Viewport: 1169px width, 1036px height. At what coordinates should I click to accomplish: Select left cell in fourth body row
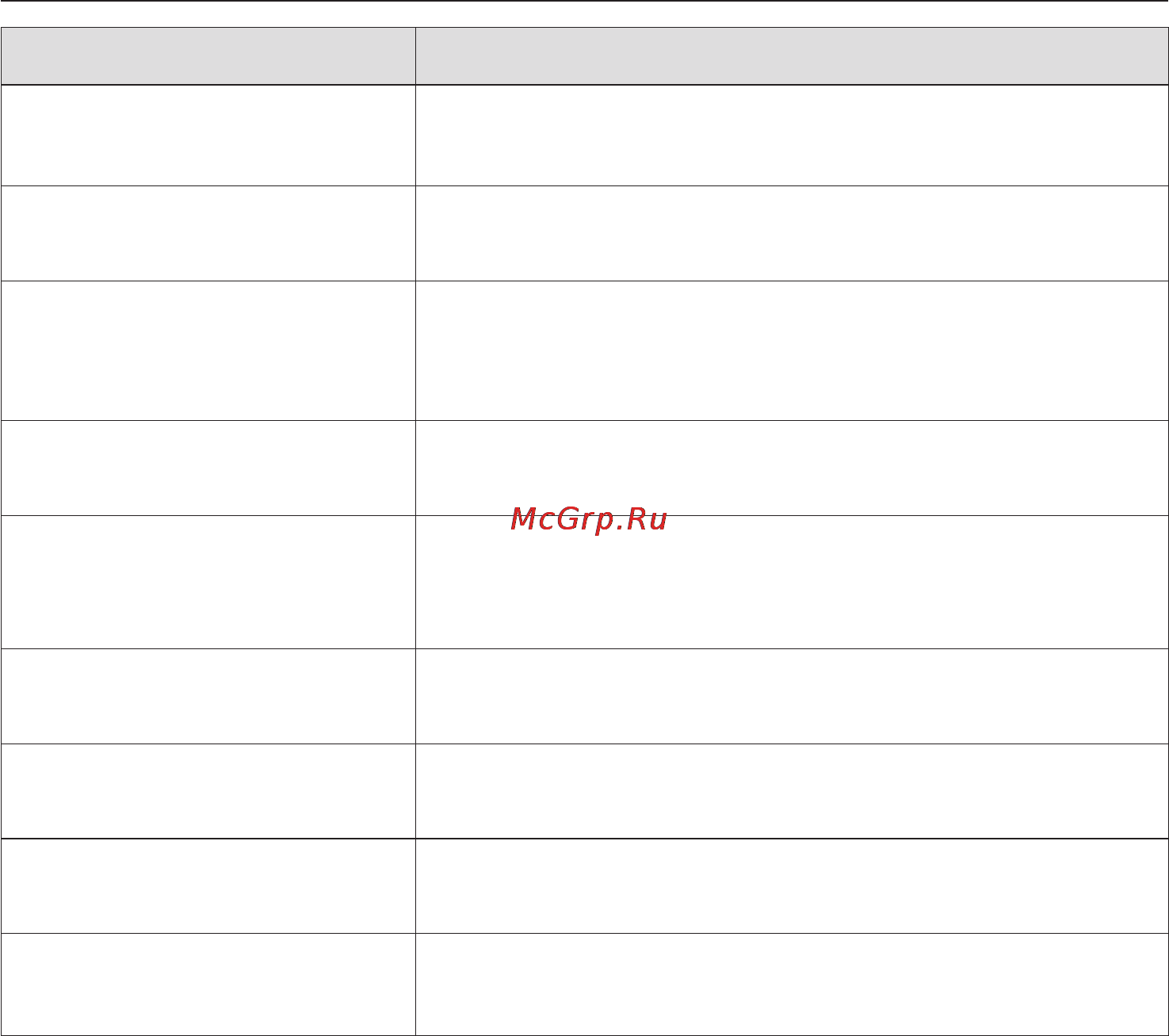pyautogui.click(x=208, y=468)
